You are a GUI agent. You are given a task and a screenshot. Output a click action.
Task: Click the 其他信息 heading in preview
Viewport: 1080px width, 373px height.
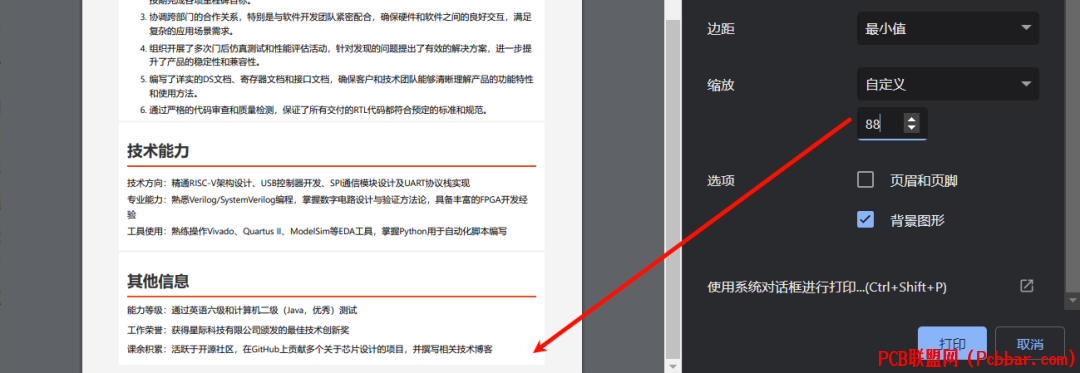(158, 281)
